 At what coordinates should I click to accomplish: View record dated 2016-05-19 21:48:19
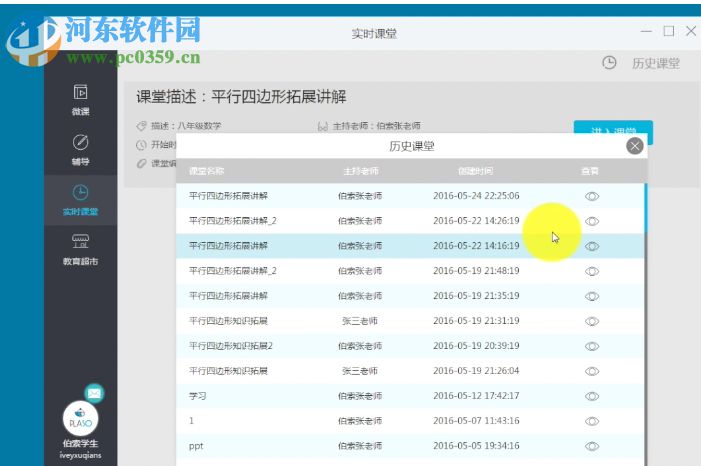(x=592, y=271)
